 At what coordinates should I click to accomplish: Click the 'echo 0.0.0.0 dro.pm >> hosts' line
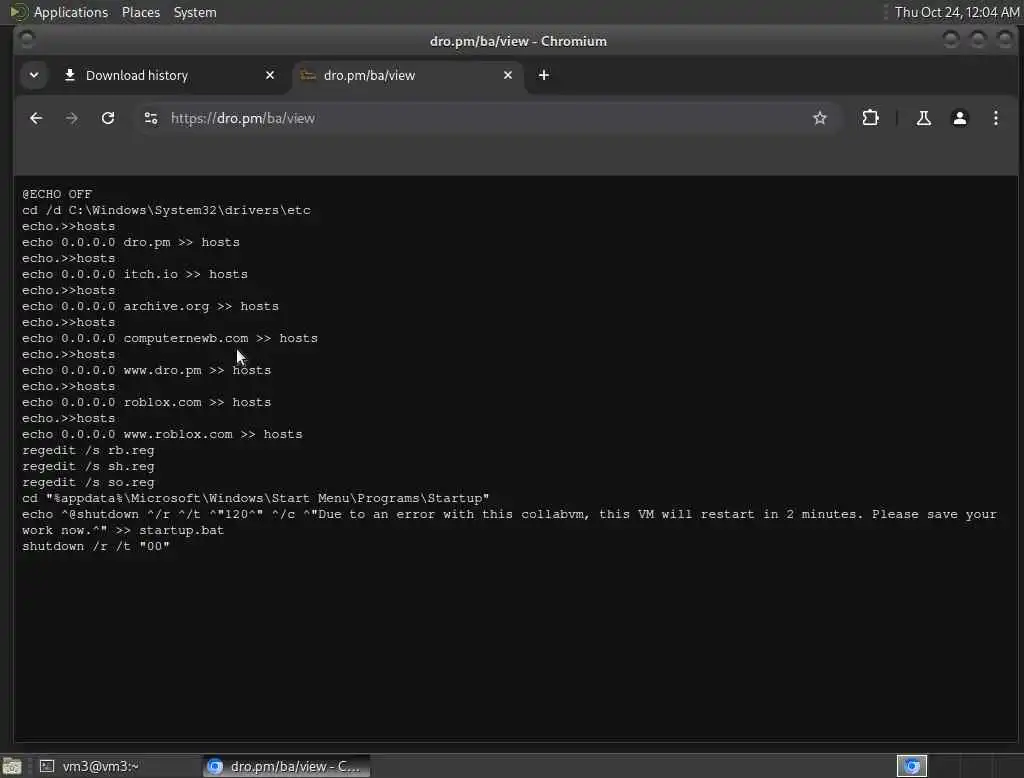point(131,242)
